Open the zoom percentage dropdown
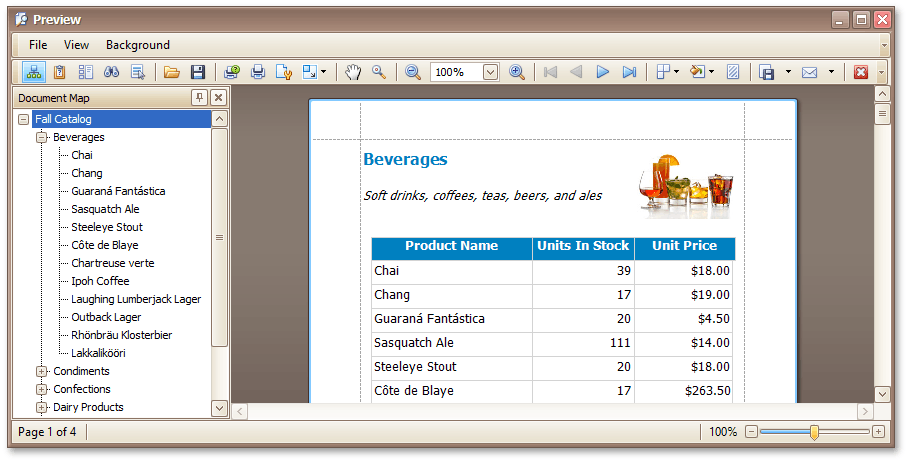The width and height of the screenshot is (908, 462). pyautogui.click(x=490, y=72)
